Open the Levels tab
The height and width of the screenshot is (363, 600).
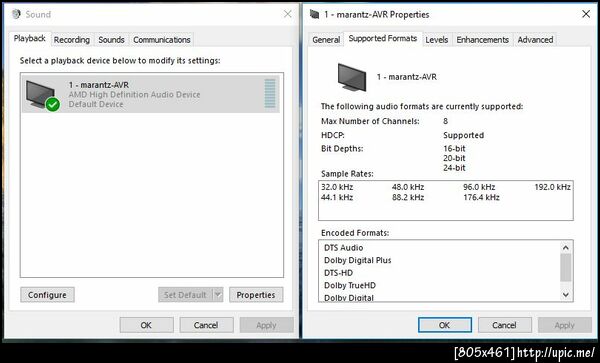[437, 40]
